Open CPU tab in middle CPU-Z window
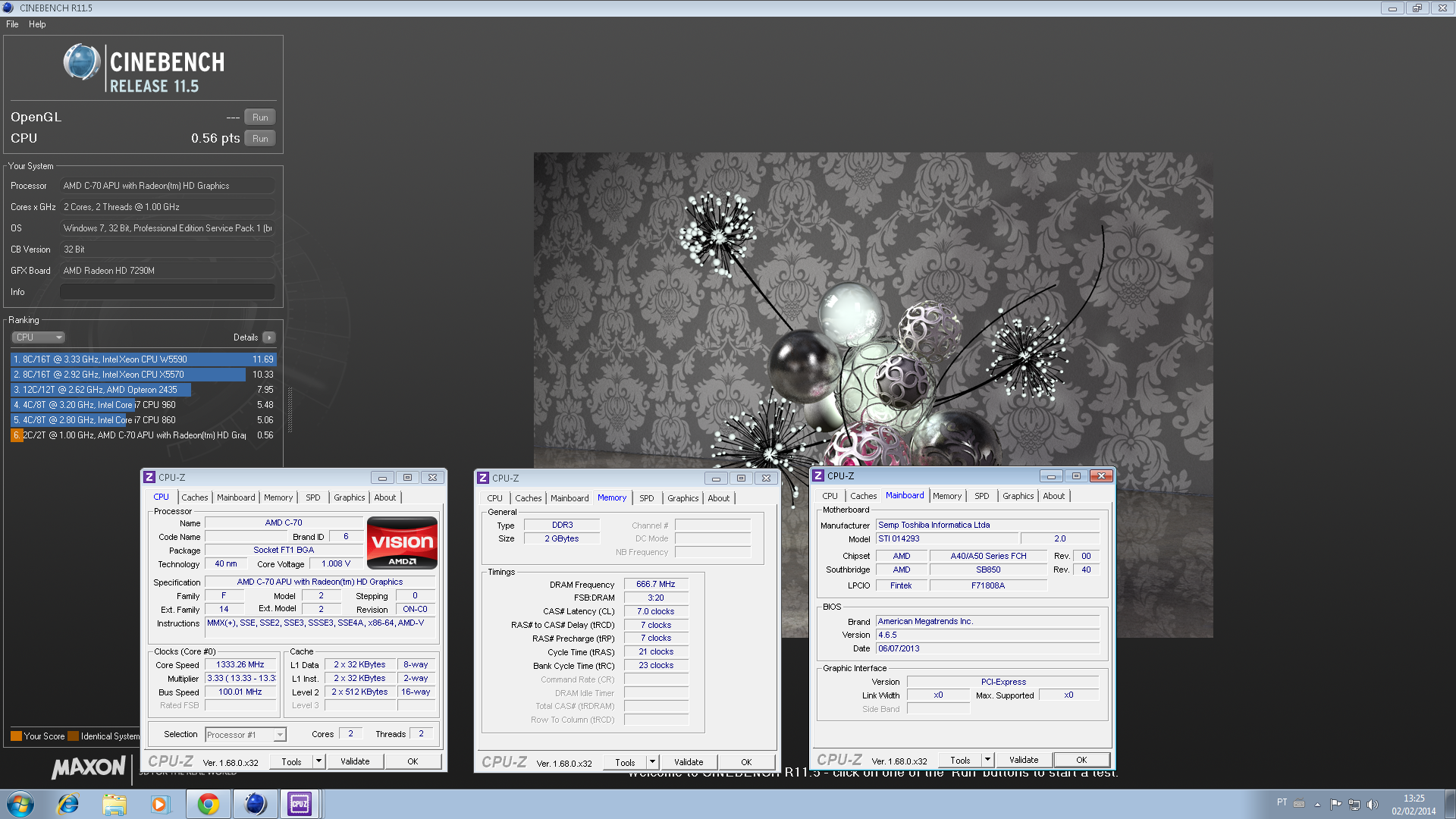The height and width of the screenshot is (819, 1456). (x=494, y=498)
